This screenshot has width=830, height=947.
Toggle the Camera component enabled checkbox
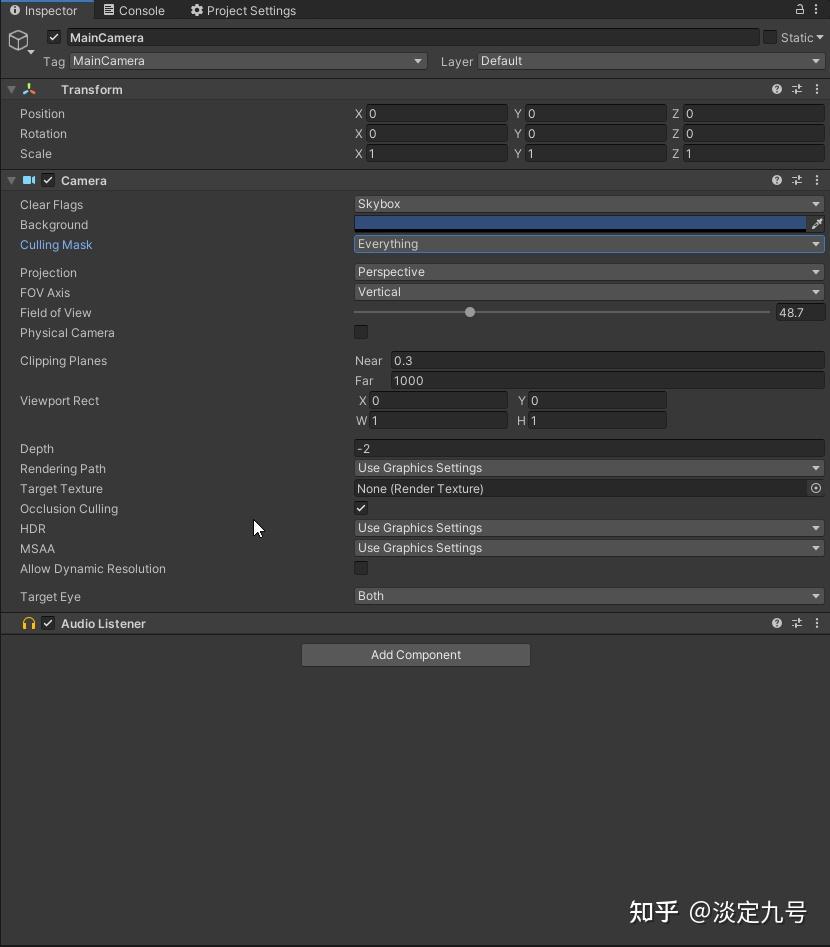pyautogui.click(x=47, y=180)
